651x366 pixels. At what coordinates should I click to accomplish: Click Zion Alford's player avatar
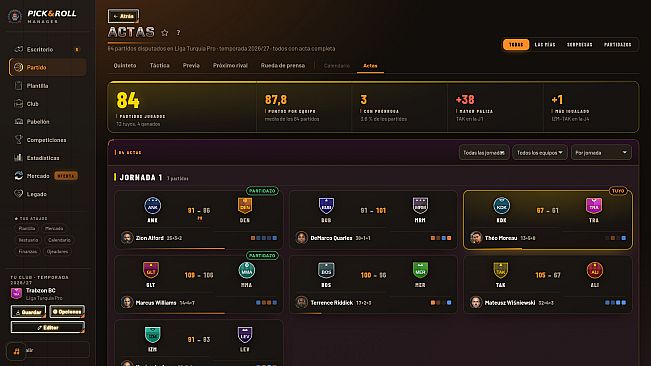pos(127,238)
